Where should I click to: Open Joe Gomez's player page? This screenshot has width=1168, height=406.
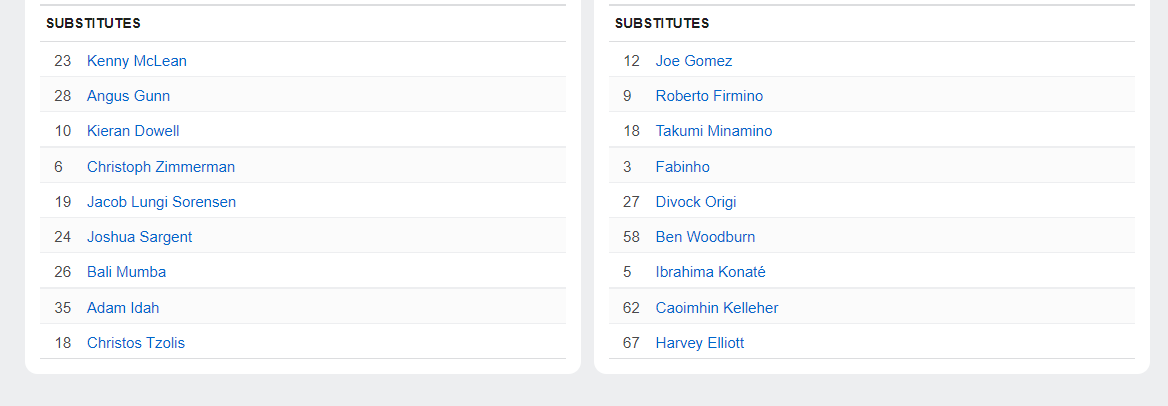pos(693,61)
